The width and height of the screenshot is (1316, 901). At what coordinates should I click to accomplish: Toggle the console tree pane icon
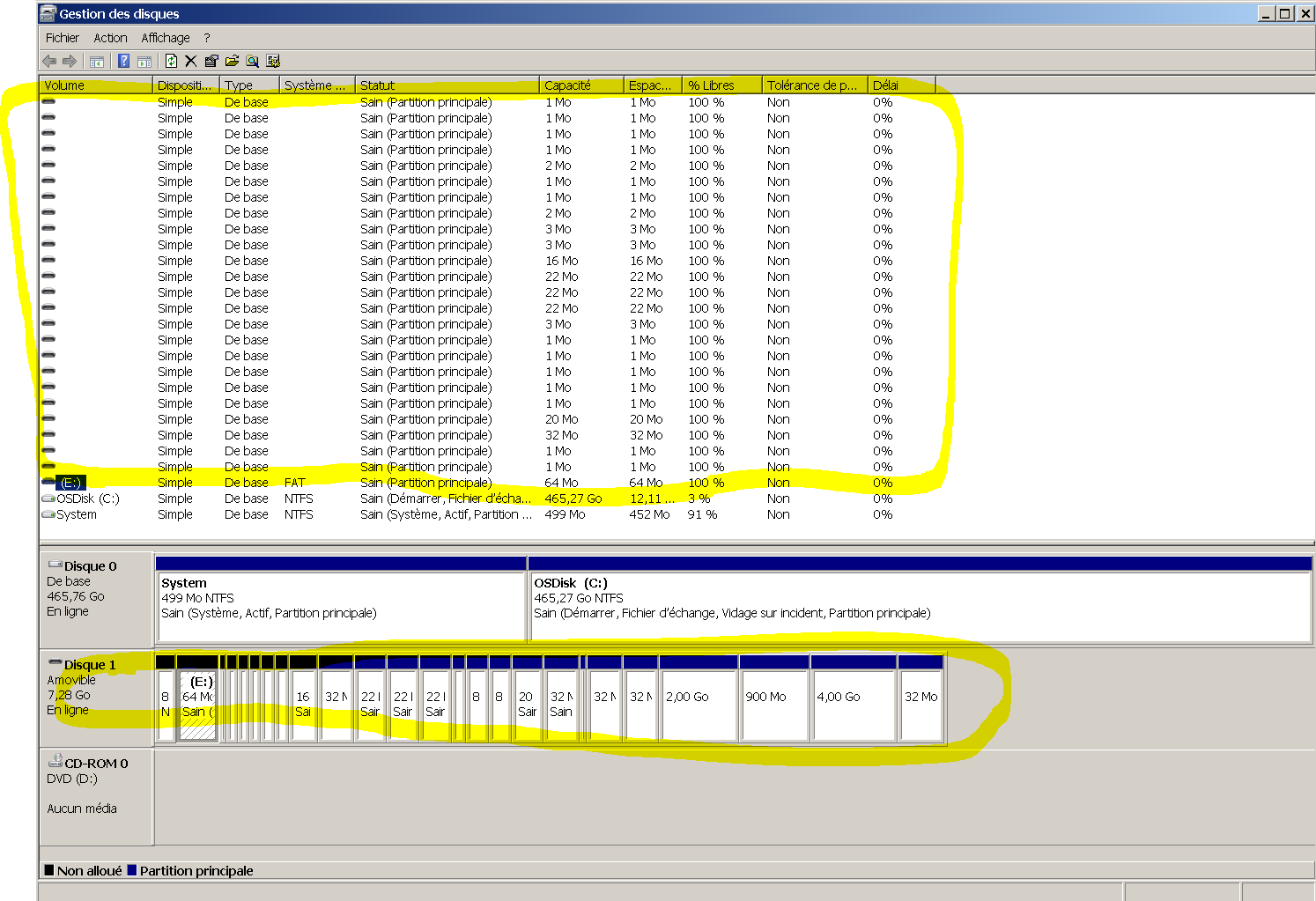point(97,61)
